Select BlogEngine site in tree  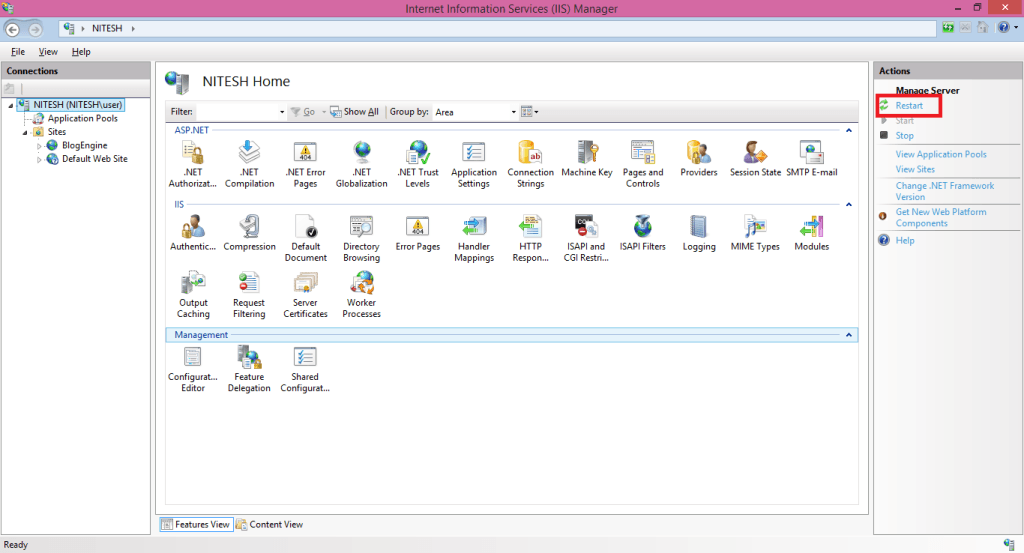pyautogui.click(x=84, y=146)
